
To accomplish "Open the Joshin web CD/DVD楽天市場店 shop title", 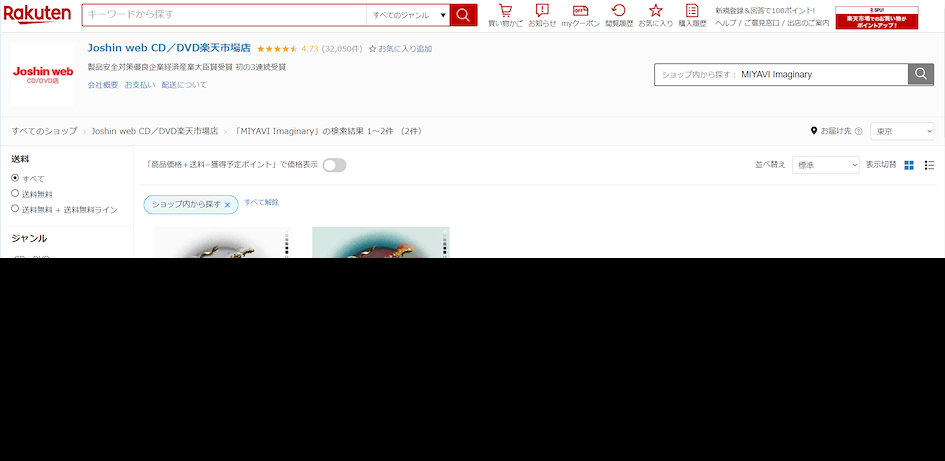I will tap(169, 48).
